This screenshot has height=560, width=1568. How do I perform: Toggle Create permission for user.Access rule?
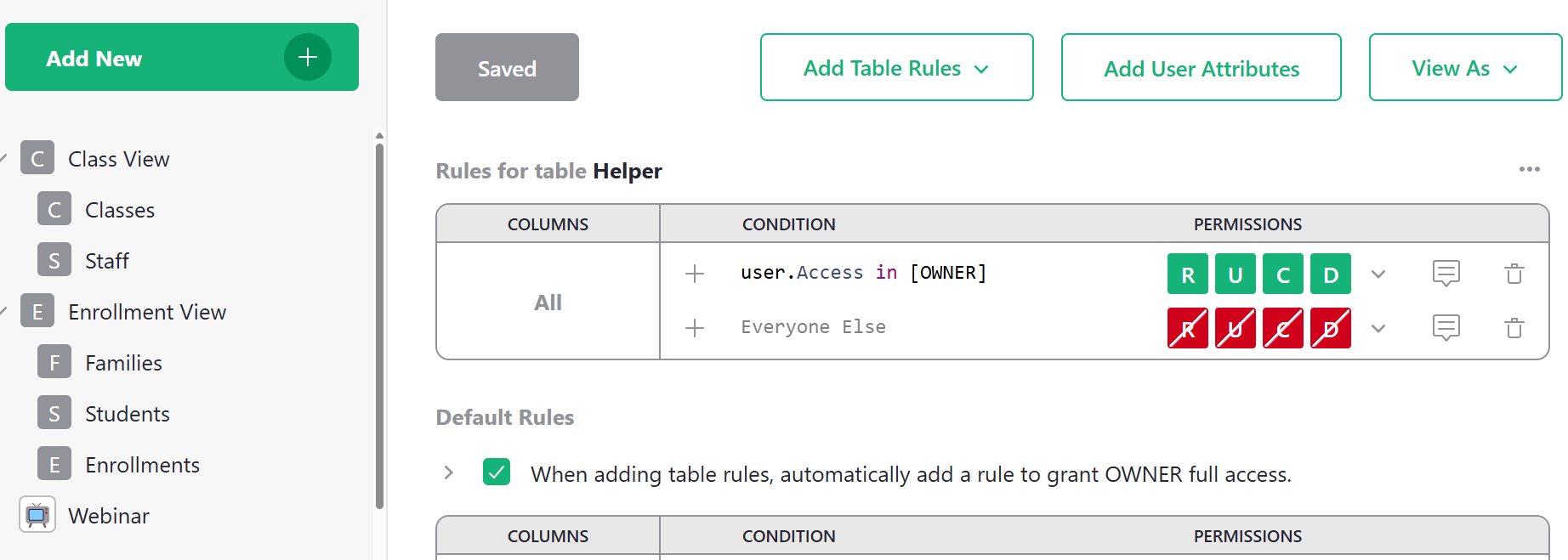1283,274
